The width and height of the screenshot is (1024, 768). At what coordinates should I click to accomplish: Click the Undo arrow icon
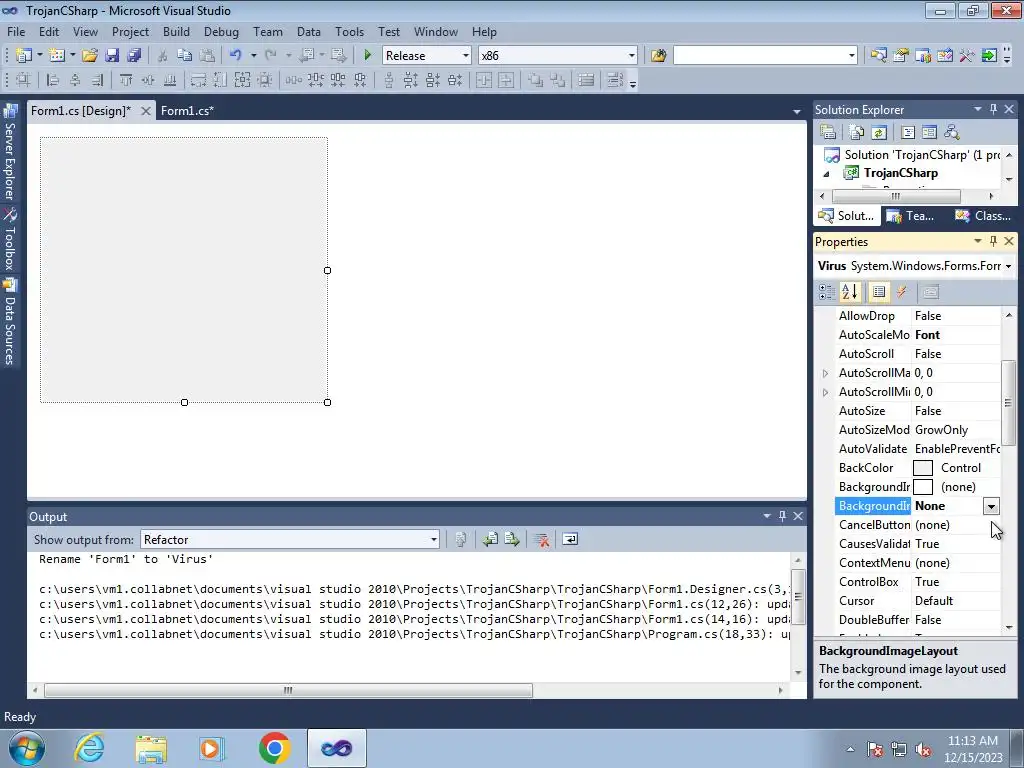pyautogui.click(x=236, y=56)
